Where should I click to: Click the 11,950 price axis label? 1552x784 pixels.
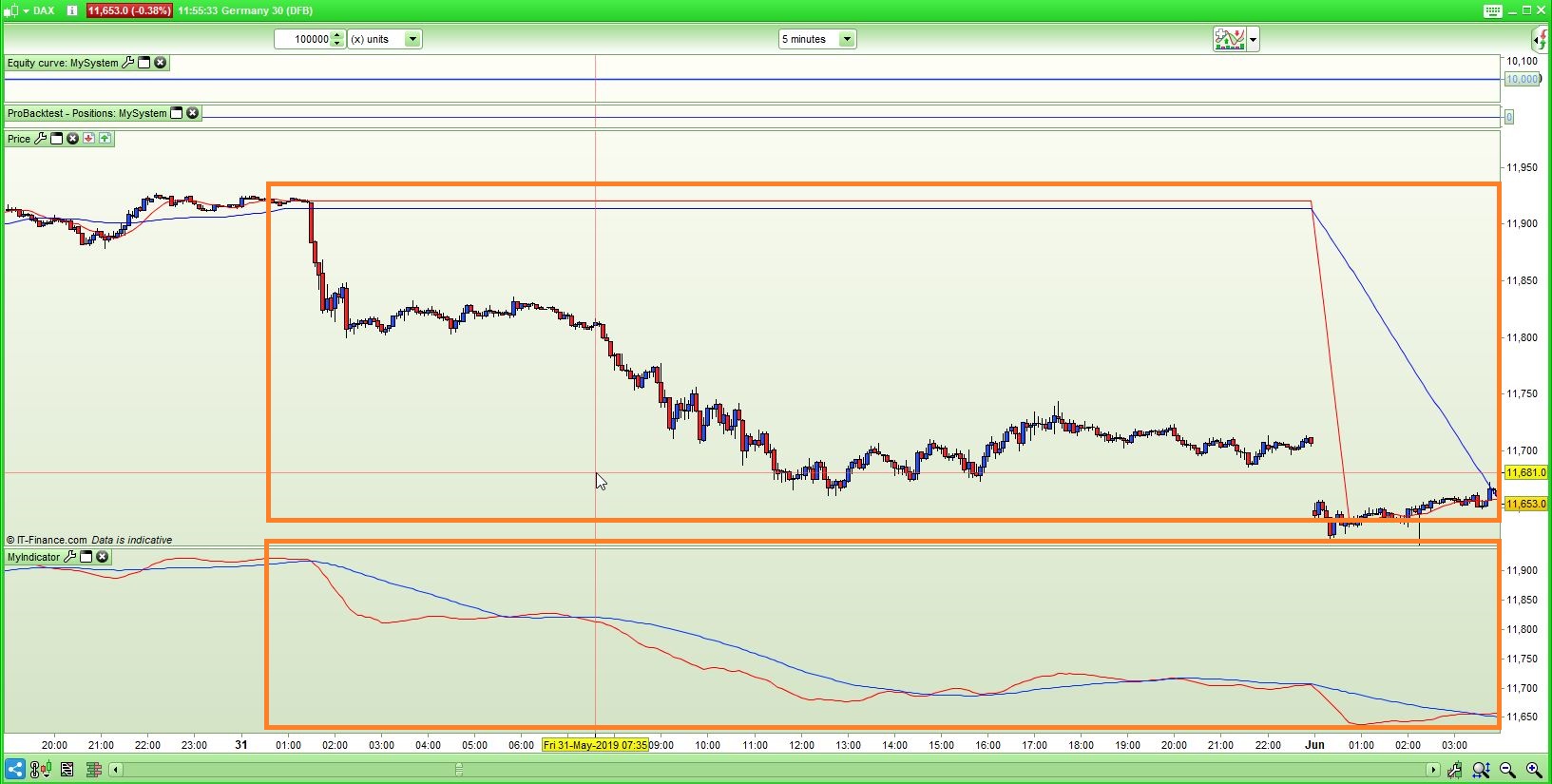1522,167
